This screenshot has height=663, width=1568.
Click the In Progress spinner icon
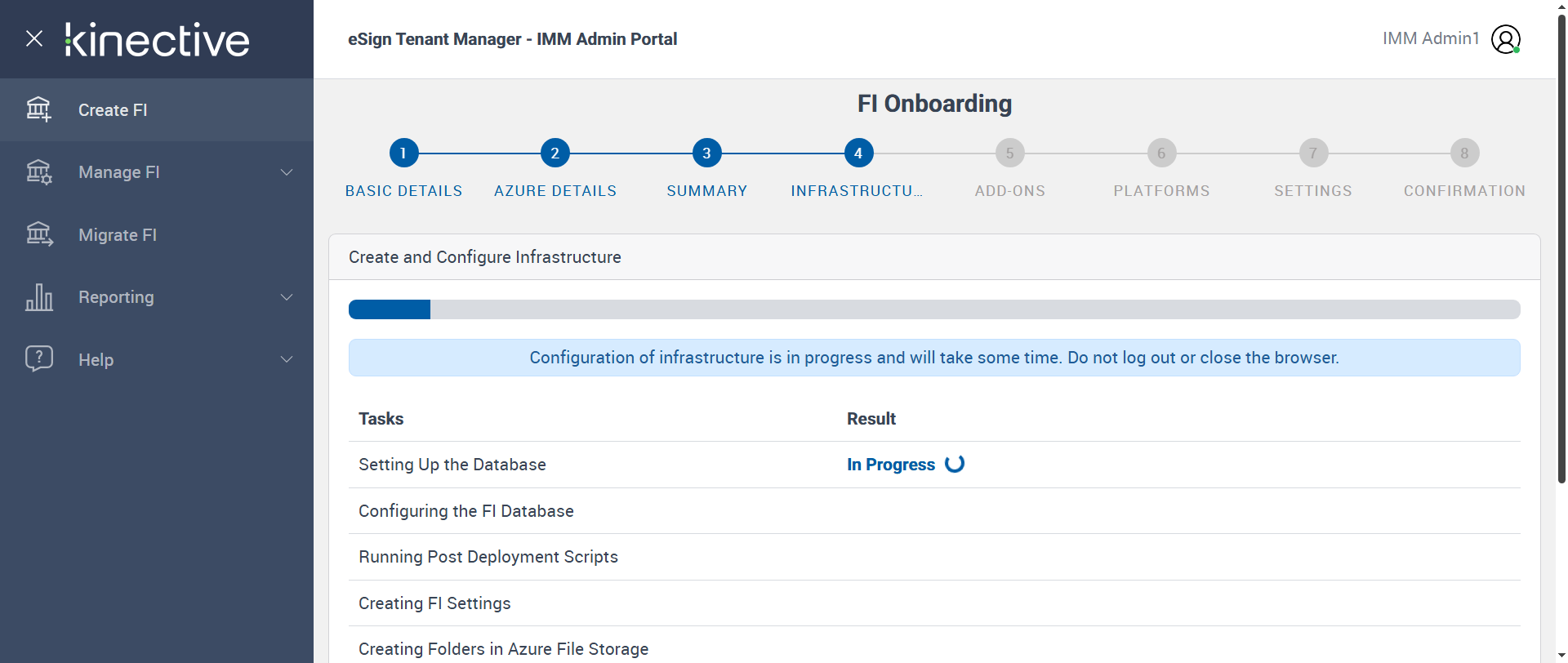[955, 464]
